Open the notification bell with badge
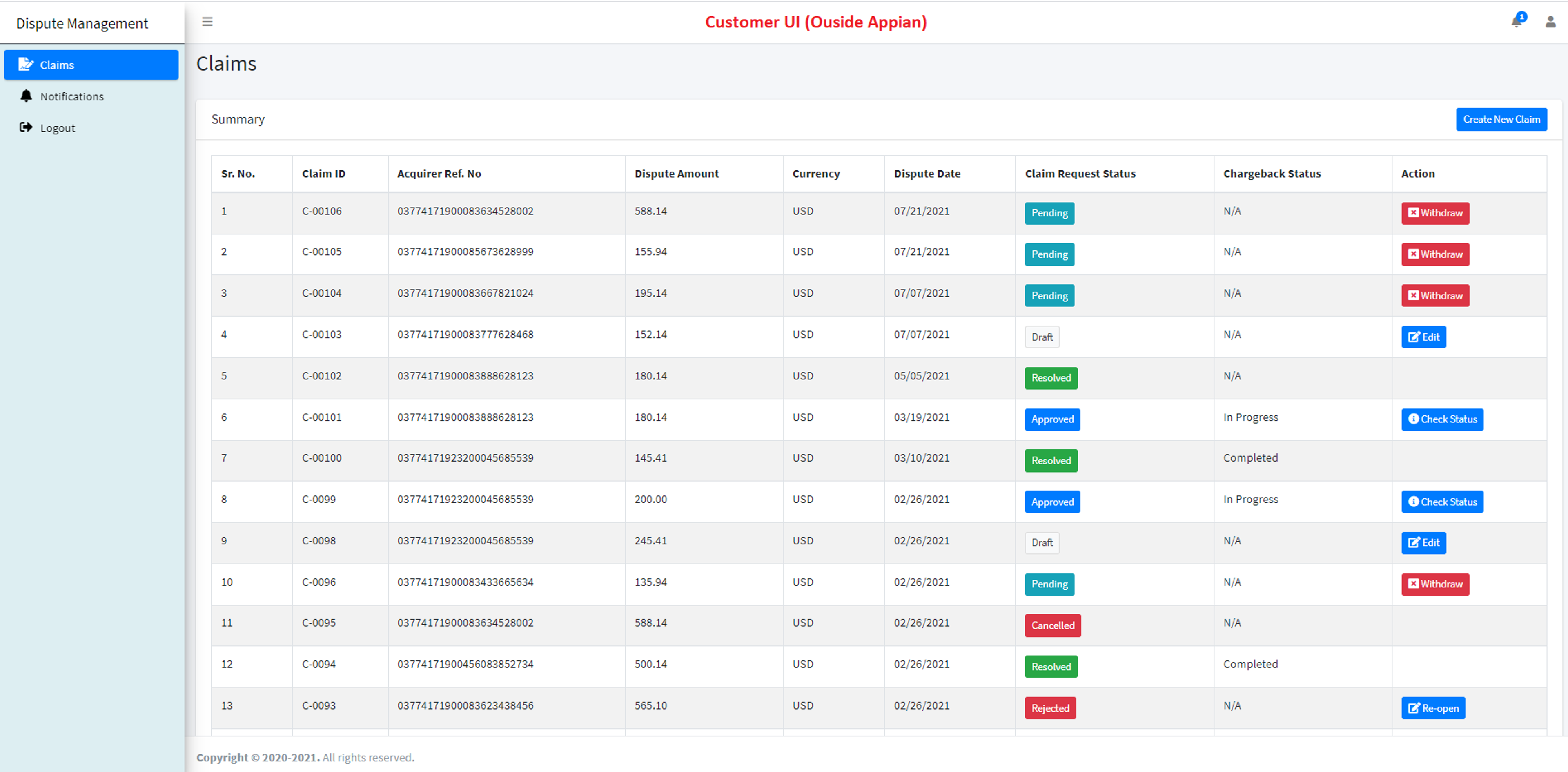Screen dimensions: 1568x772 pyautogui.click(x=1518, y=20)
